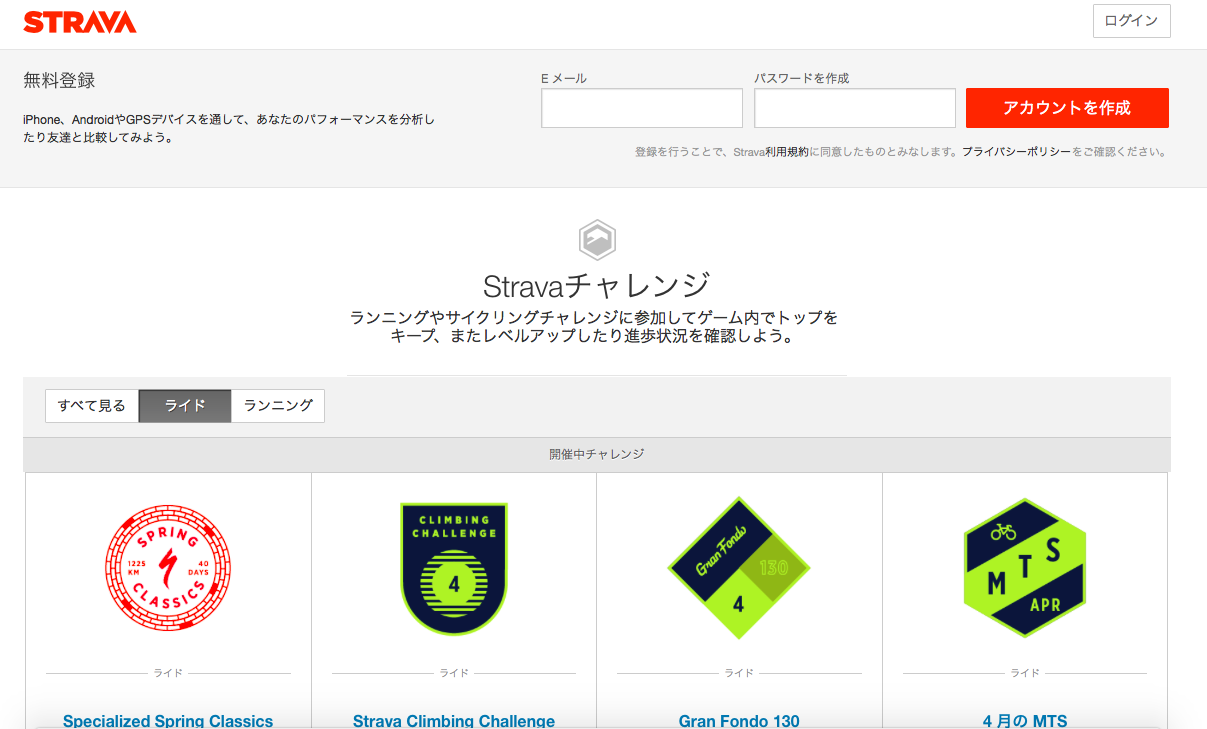
Task: Click the 無料登録 heading
Action: pos(59,81)
